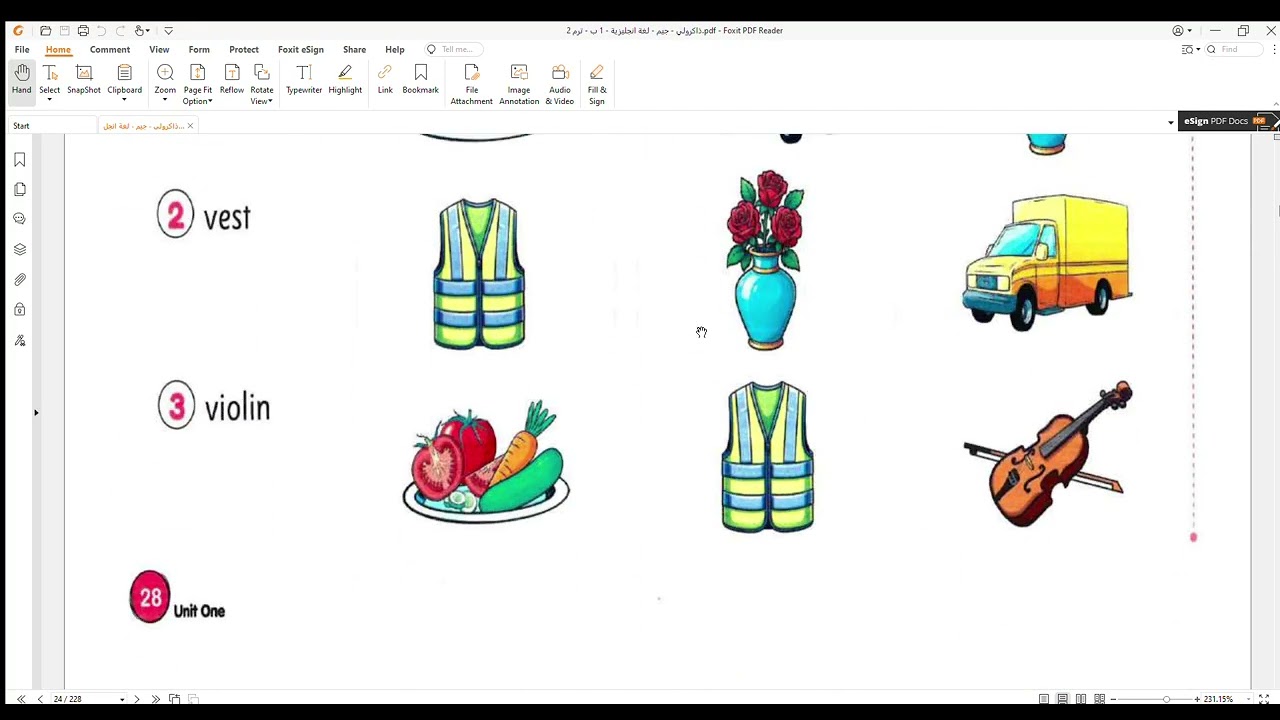Image resolution: width=1280 pixels, height=720 pixels.
Task: Print document from quick access toolbar
Action: 83,31
